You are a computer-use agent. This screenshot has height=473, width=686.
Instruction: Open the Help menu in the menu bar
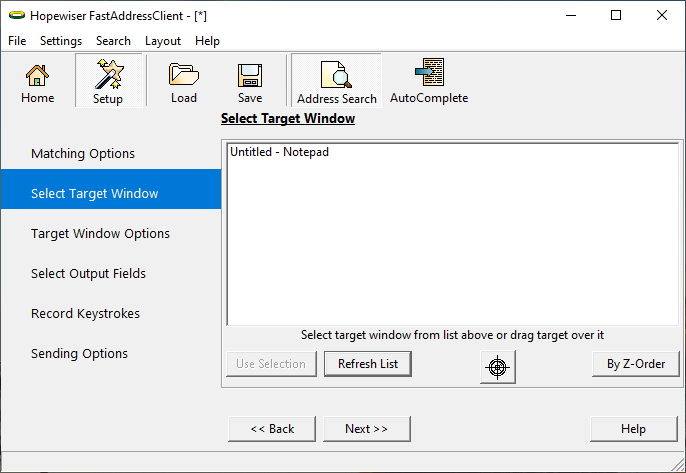(x=207, y=41)
